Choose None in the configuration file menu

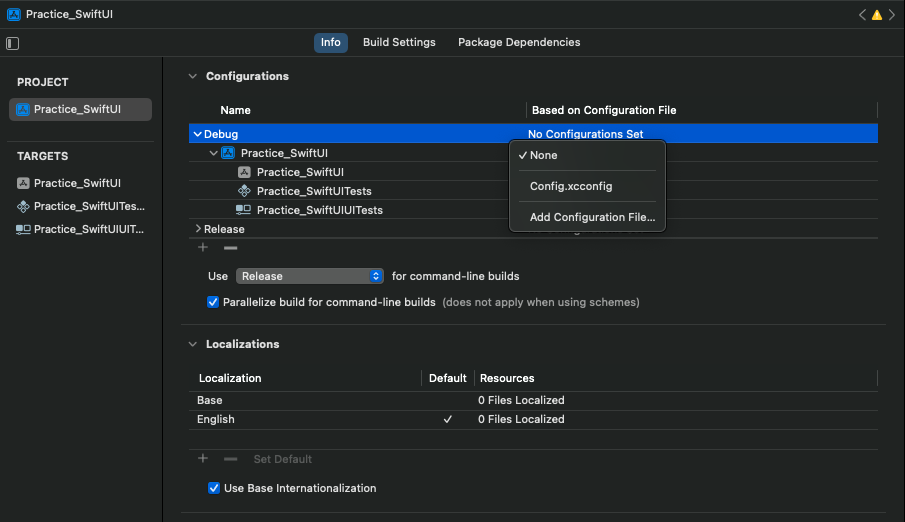pyautogui.click(x=587, y=155)
